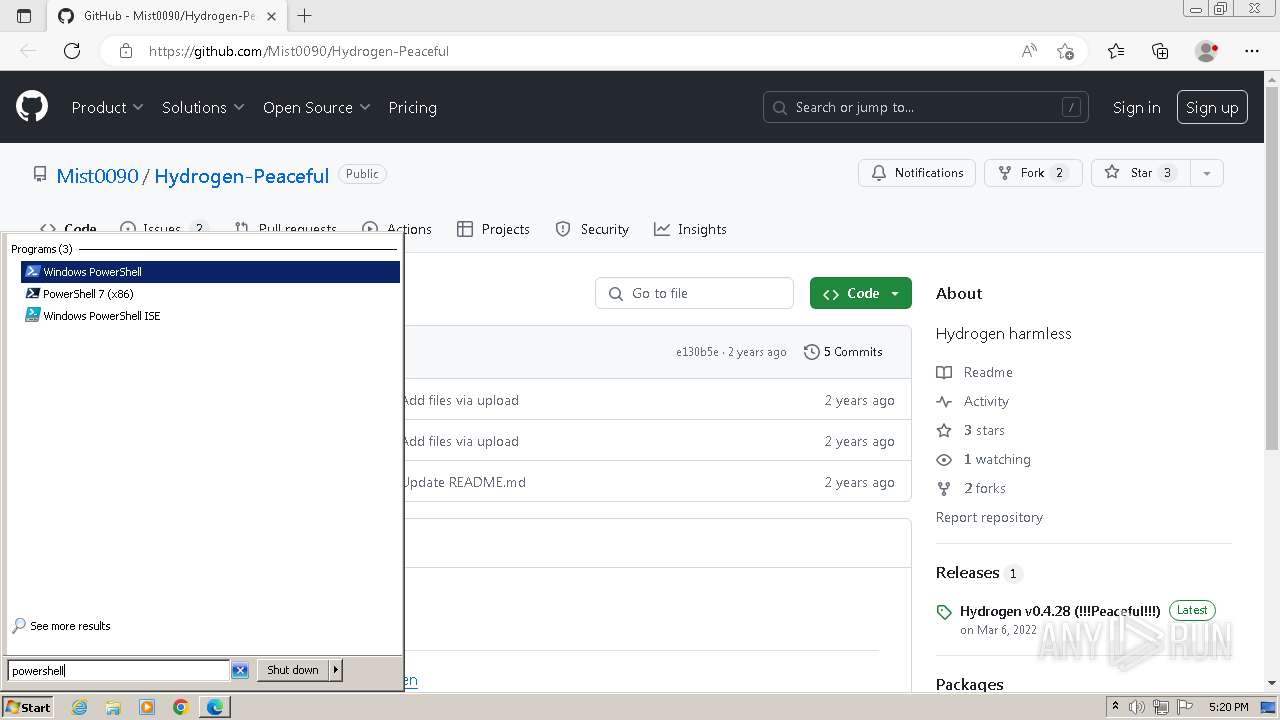The height and width of the screenshot is (720, 1280).
Task: Switch to the Actions tab
Action: point(397,229)
